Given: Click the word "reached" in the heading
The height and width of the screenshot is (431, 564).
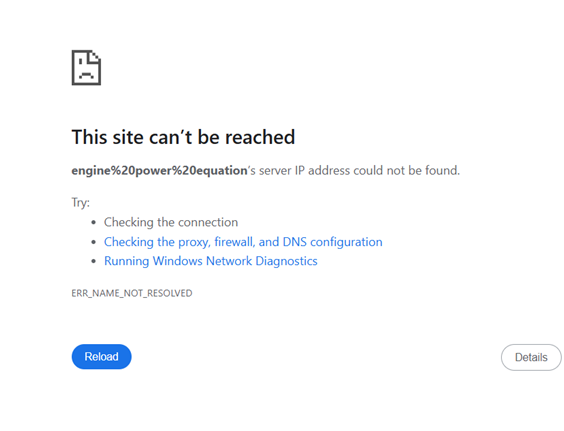Looking at the screenshot, I should (260, 137).
